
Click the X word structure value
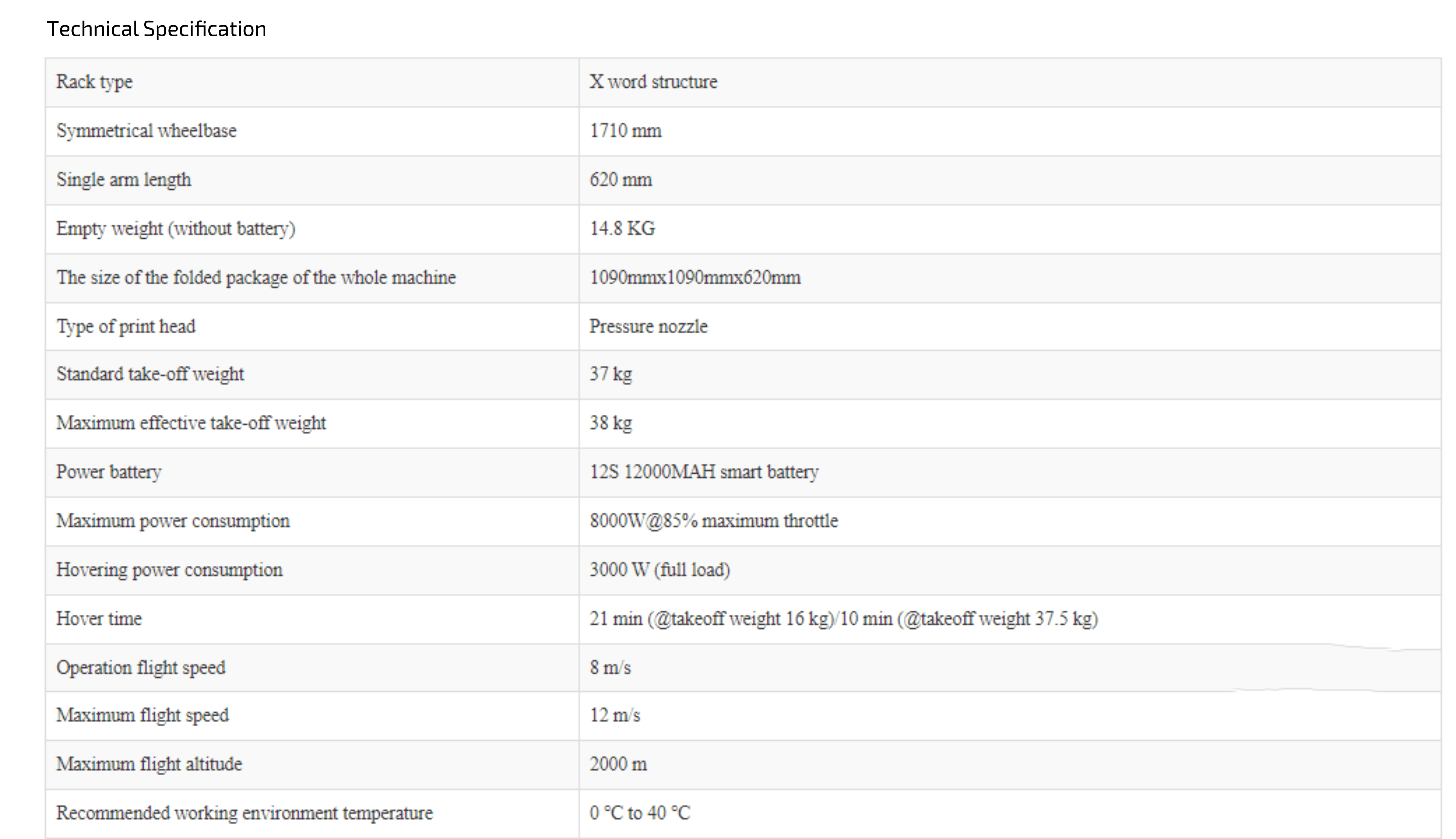(x=653, y=82)
